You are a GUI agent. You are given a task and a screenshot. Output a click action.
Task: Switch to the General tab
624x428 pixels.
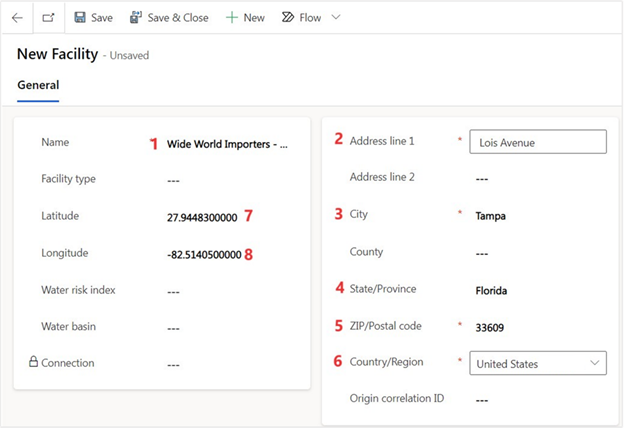coord(38,85)
